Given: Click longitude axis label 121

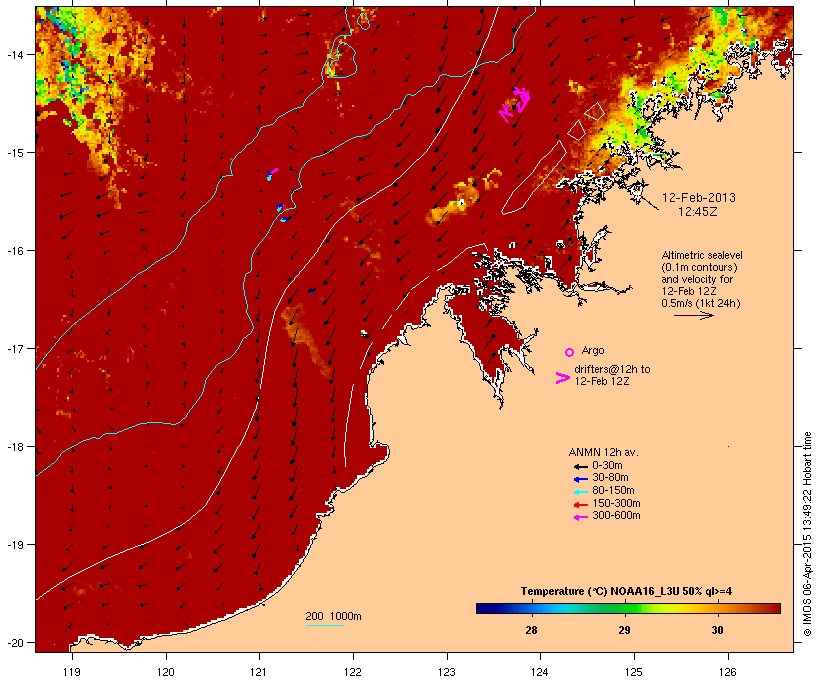Looking at the screenshot, I should (259, 672).
